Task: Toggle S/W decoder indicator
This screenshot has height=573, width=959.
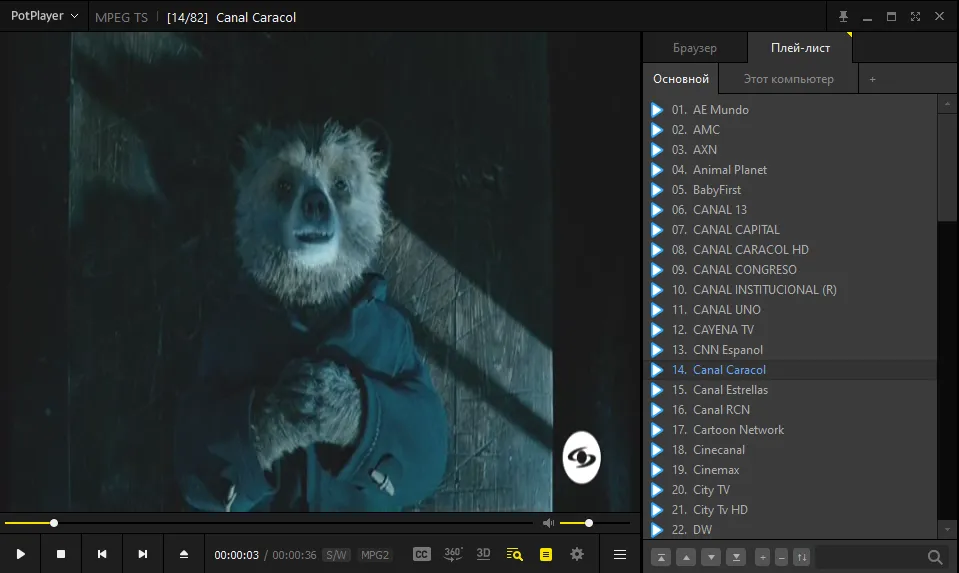Action: pyautogui.click(x=336, y=555)
